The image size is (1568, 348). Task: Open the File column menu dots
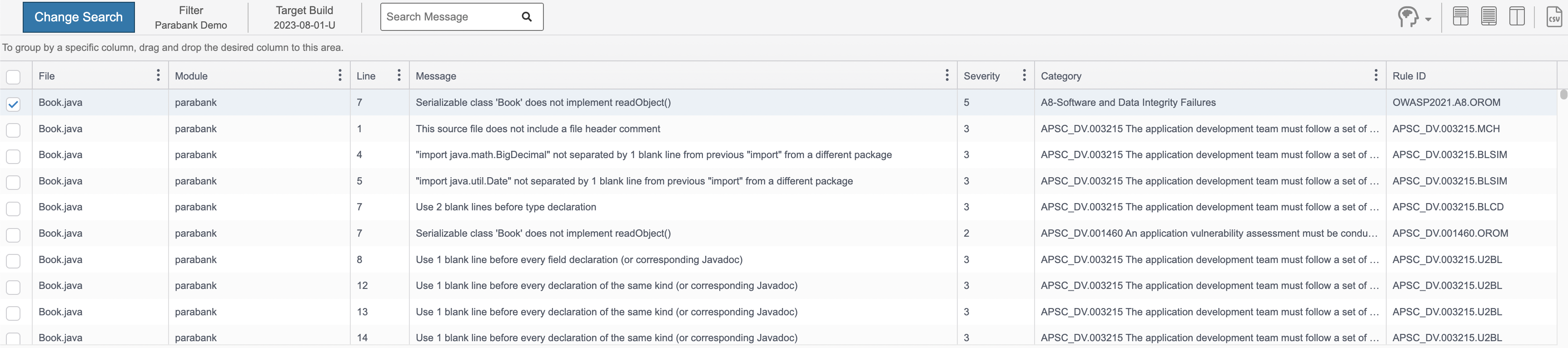click(x=158, y=75)
